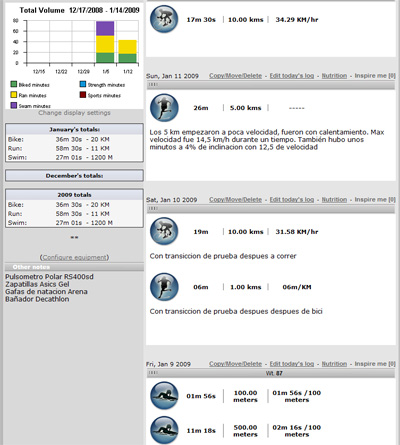Click the 17m 30s duration value

point(201,20)
